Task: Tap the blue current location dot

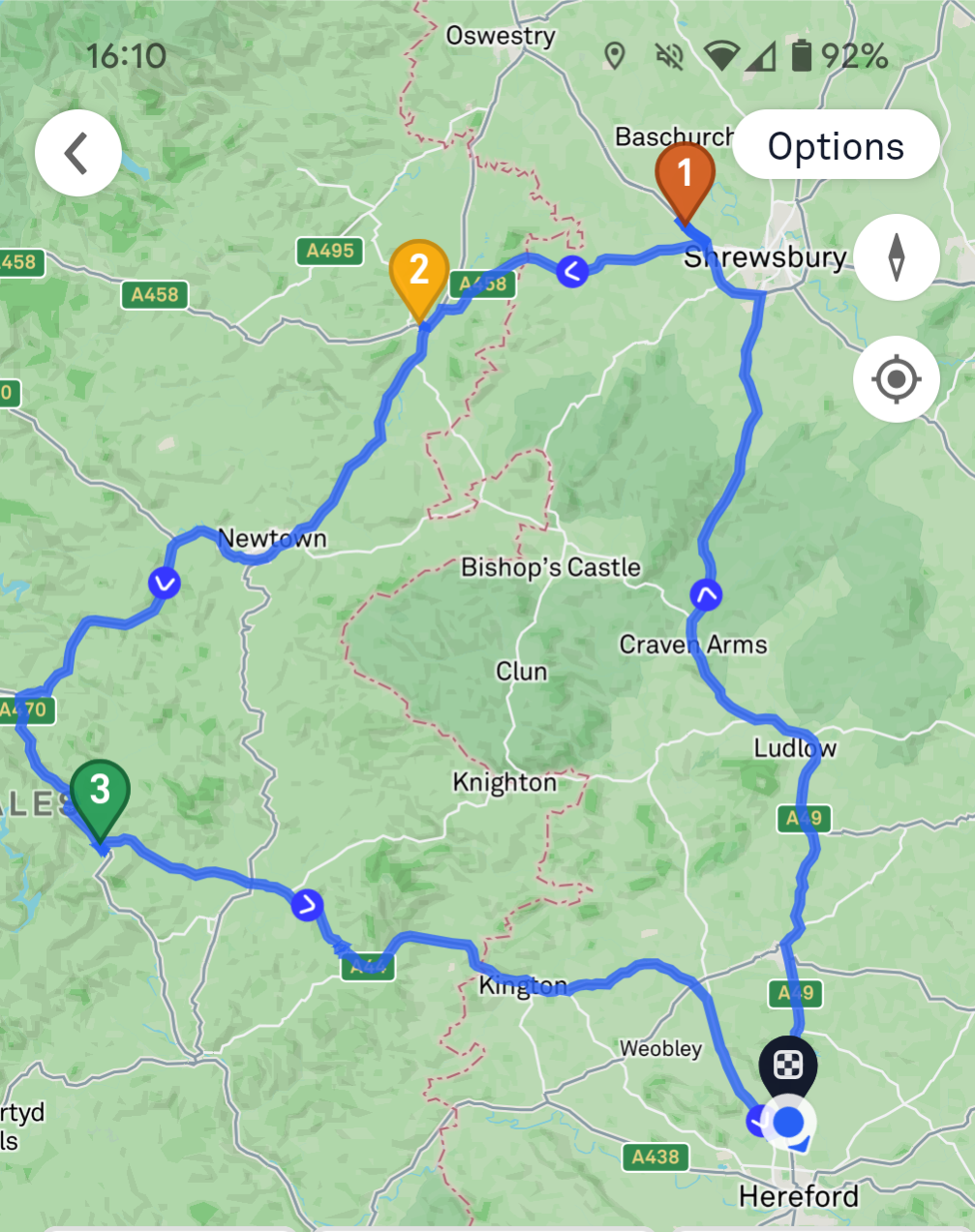Action: pyautogui.click(x=790, y=1123)
